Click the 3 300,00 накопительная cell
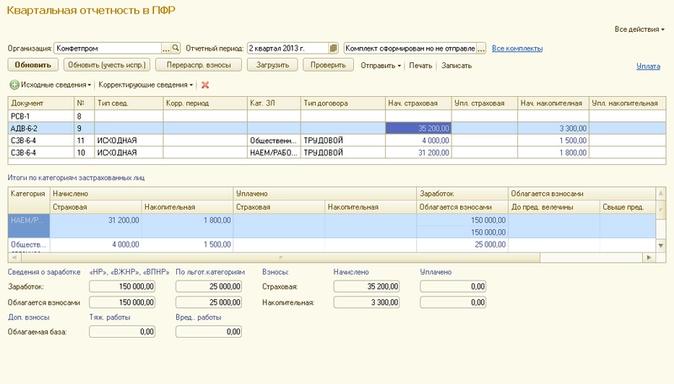 (553, 128)
